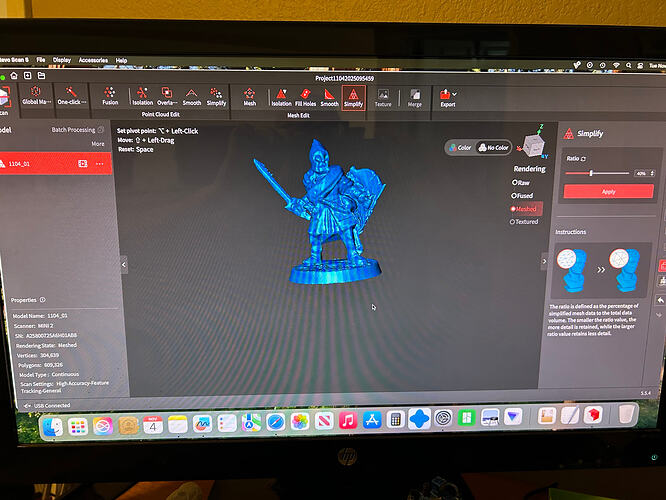Click the ratio percentage input field
The width and height of the screenshot is (666, 500).
click(x=641, y=173)
